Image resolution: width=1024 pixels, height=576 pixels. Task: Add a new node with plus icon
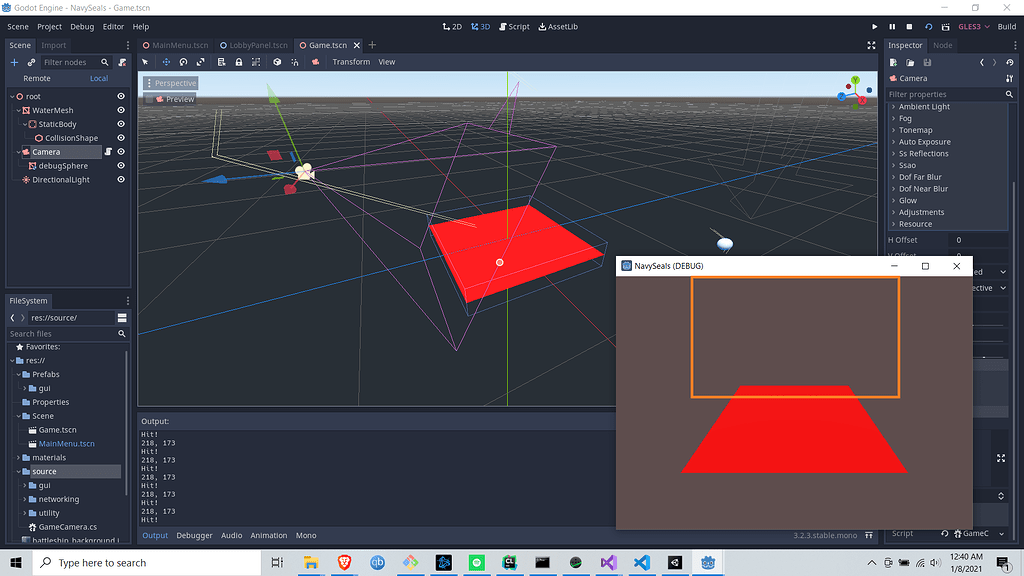pyautogui.click(x=14, y=62)
